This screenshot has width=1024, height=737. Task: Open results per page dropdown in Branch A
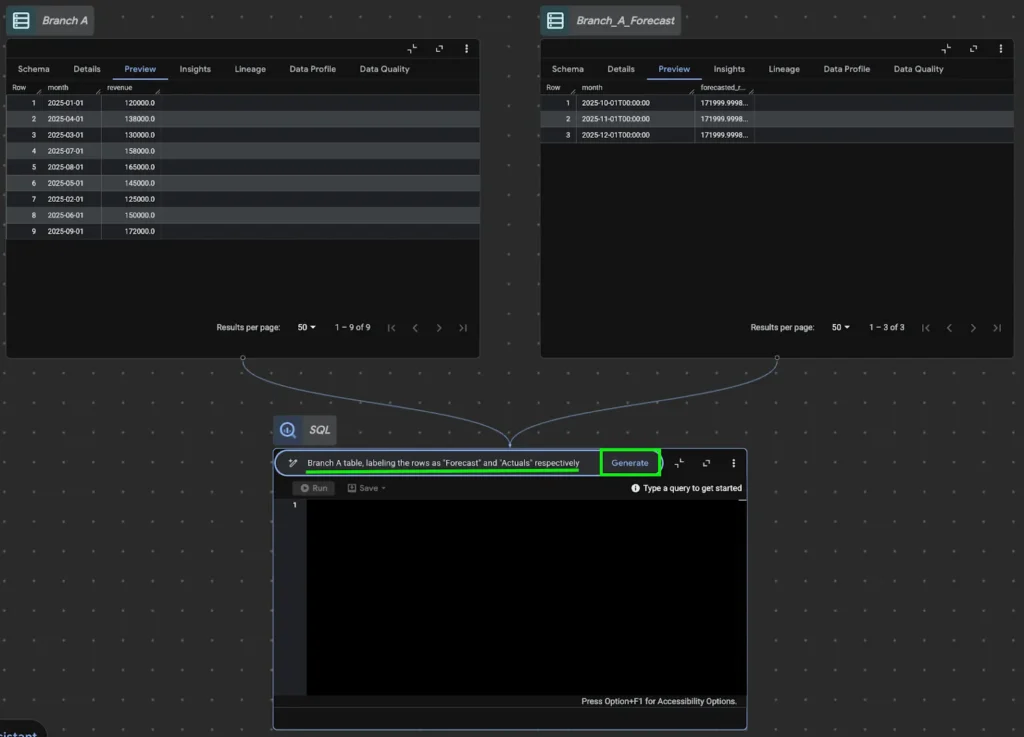pos(306,328)
